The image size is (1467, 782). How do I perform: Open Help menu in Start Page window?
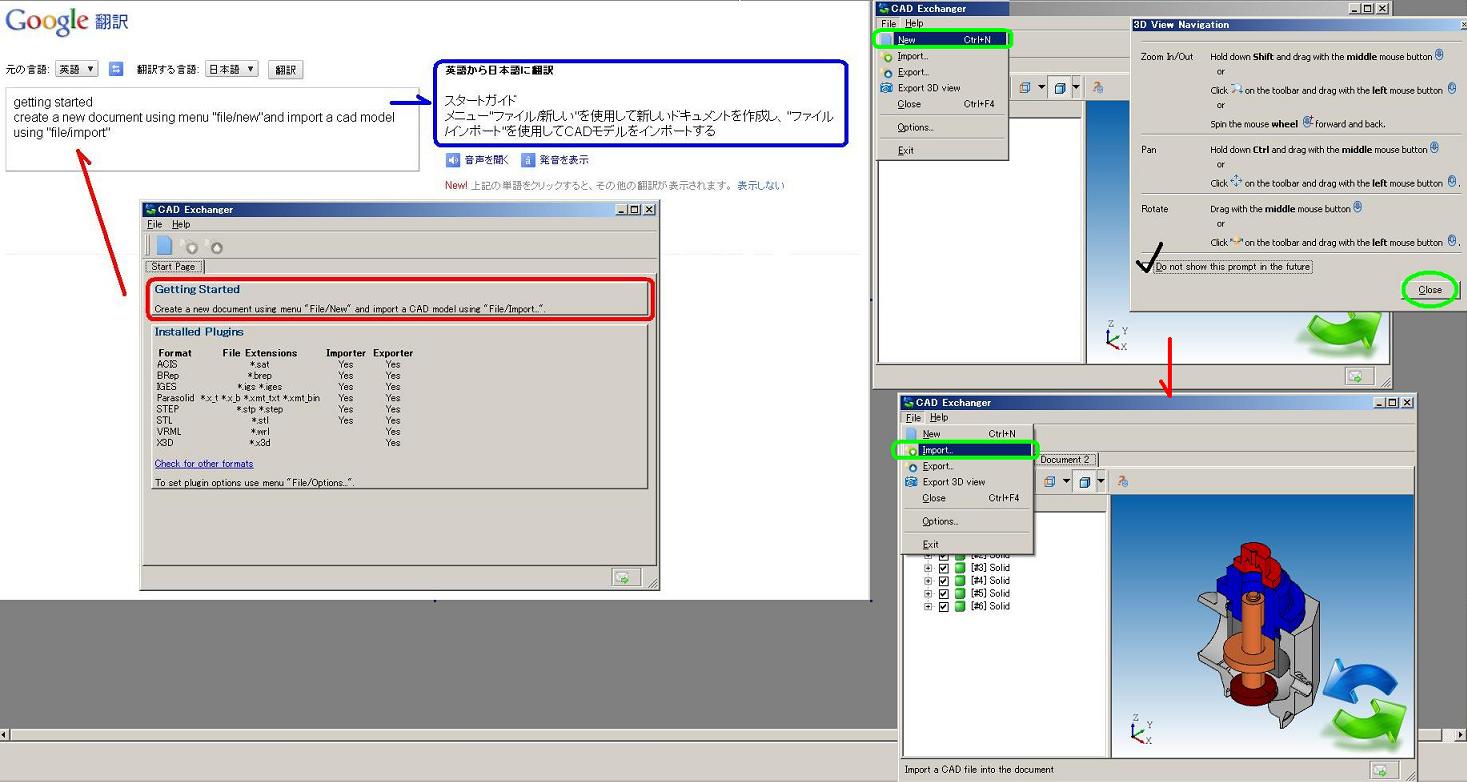(x=181, y=225)
